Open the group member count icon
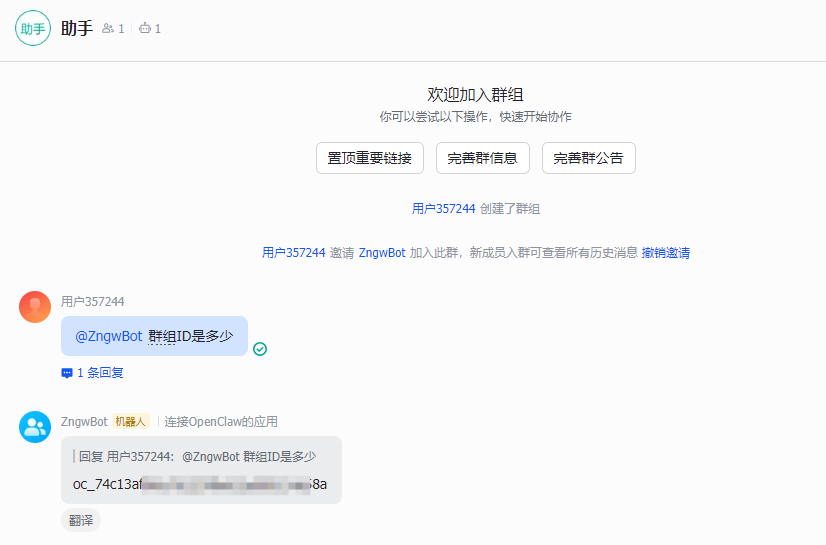826x545 pixels. tap(108, 29)
